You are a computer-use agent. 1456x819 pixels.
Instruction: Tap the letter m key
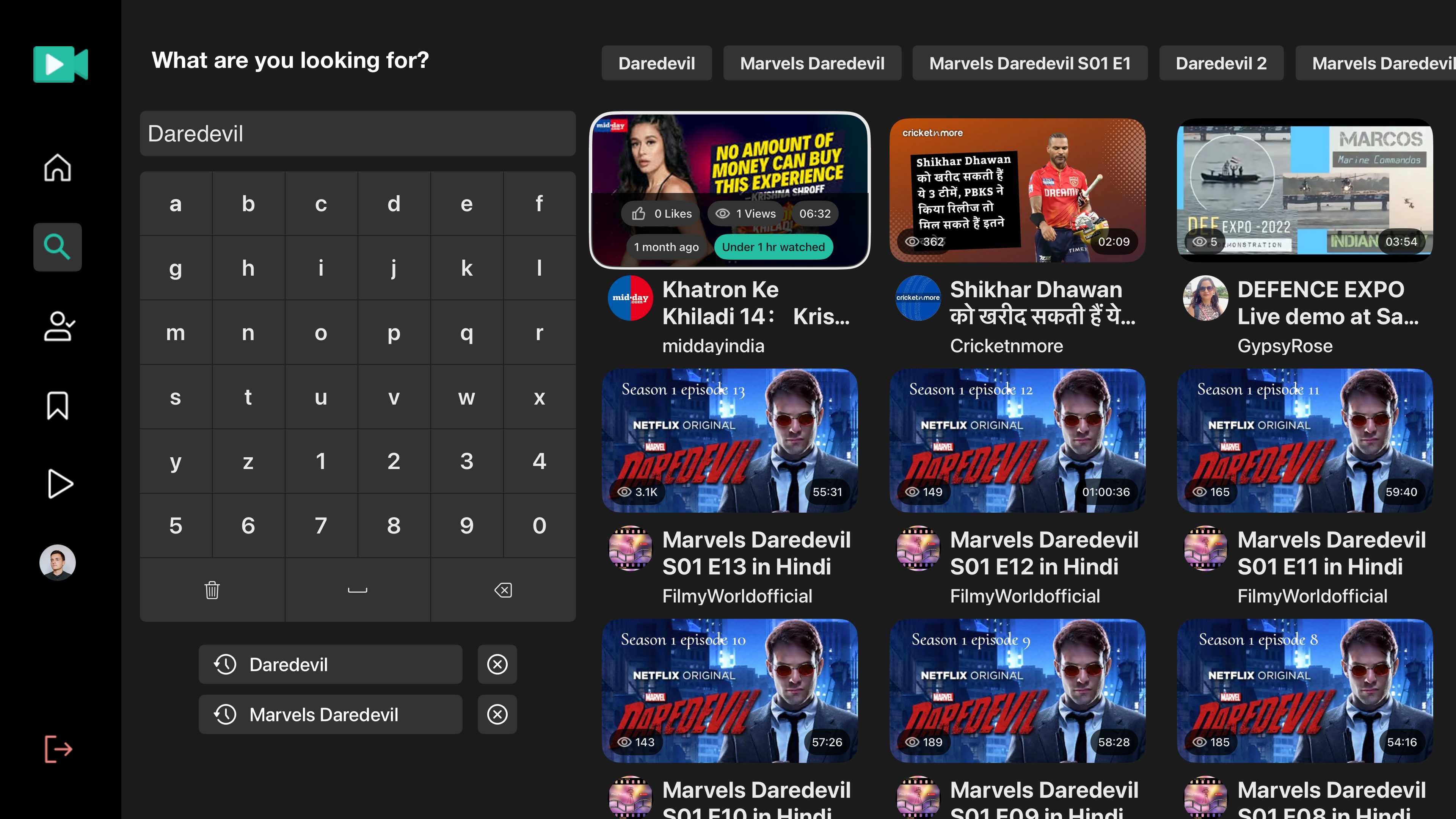176,333
